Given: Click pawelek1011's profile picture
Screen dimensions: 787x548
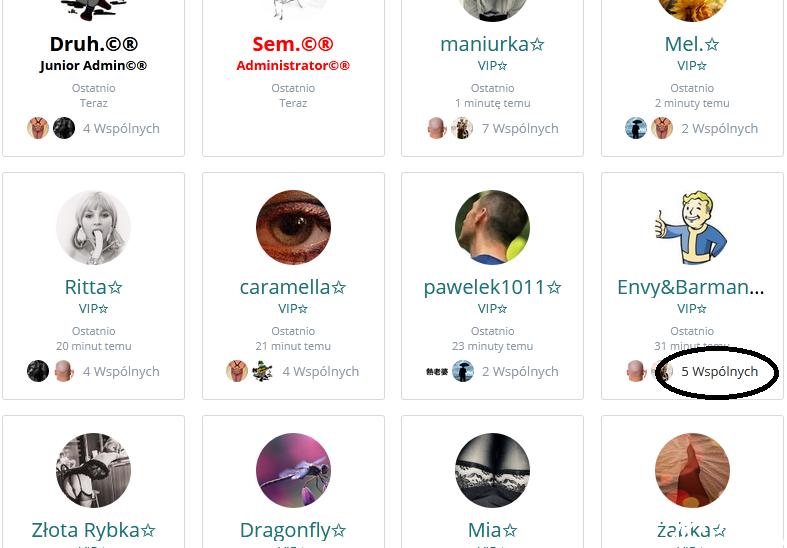Looking at the screenshot, I should [x=492, y=227].
